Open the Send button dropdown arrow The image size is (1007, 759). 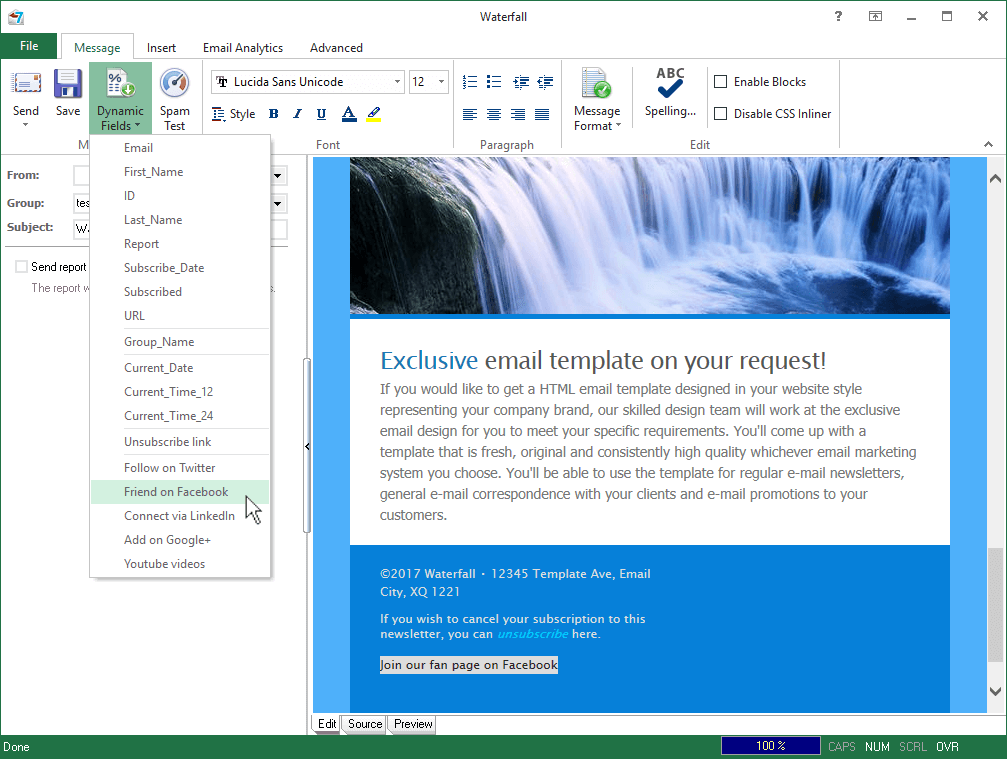(26, 125)
